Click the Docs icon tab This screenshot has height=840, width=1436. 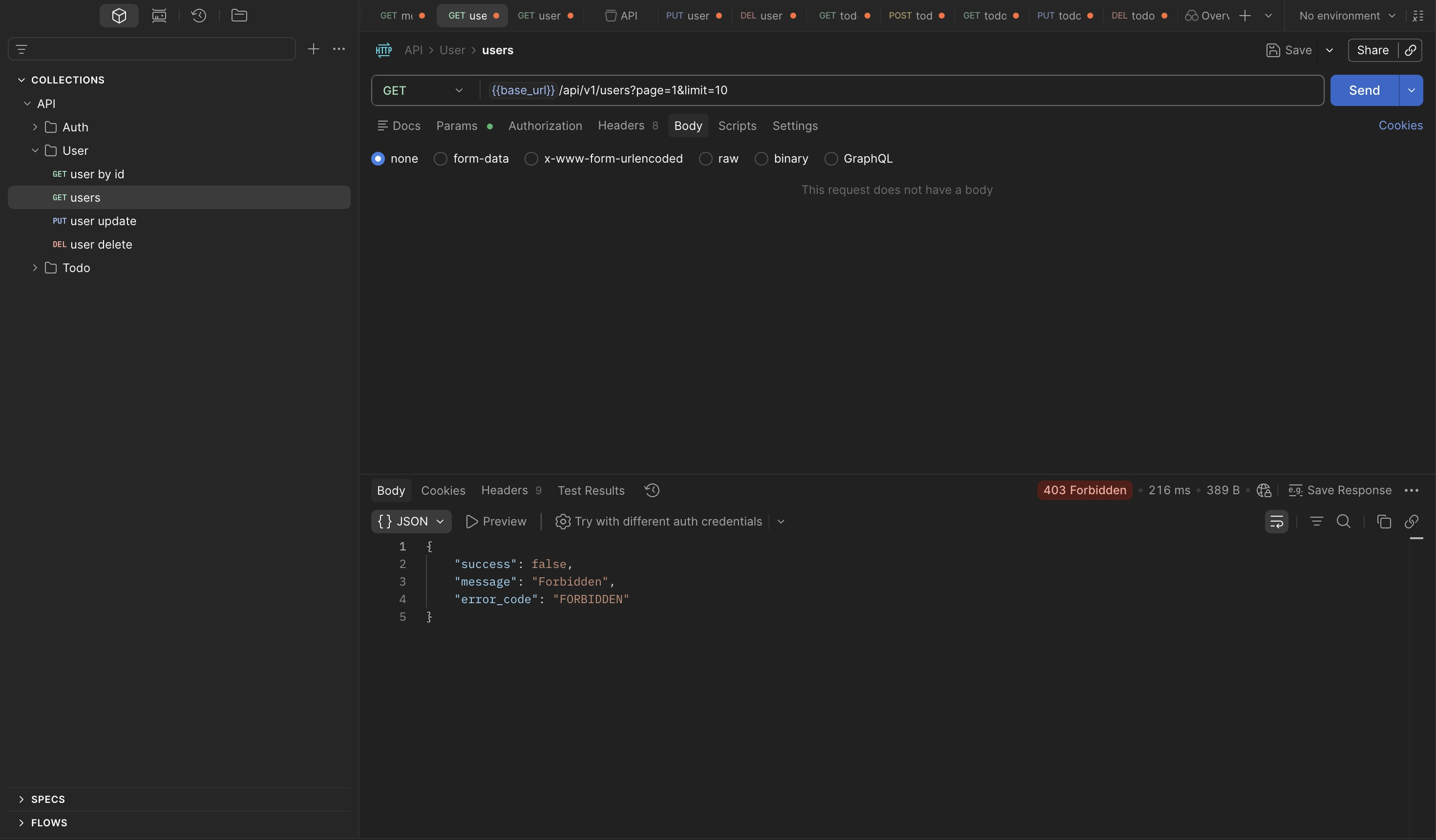point(399,126)
